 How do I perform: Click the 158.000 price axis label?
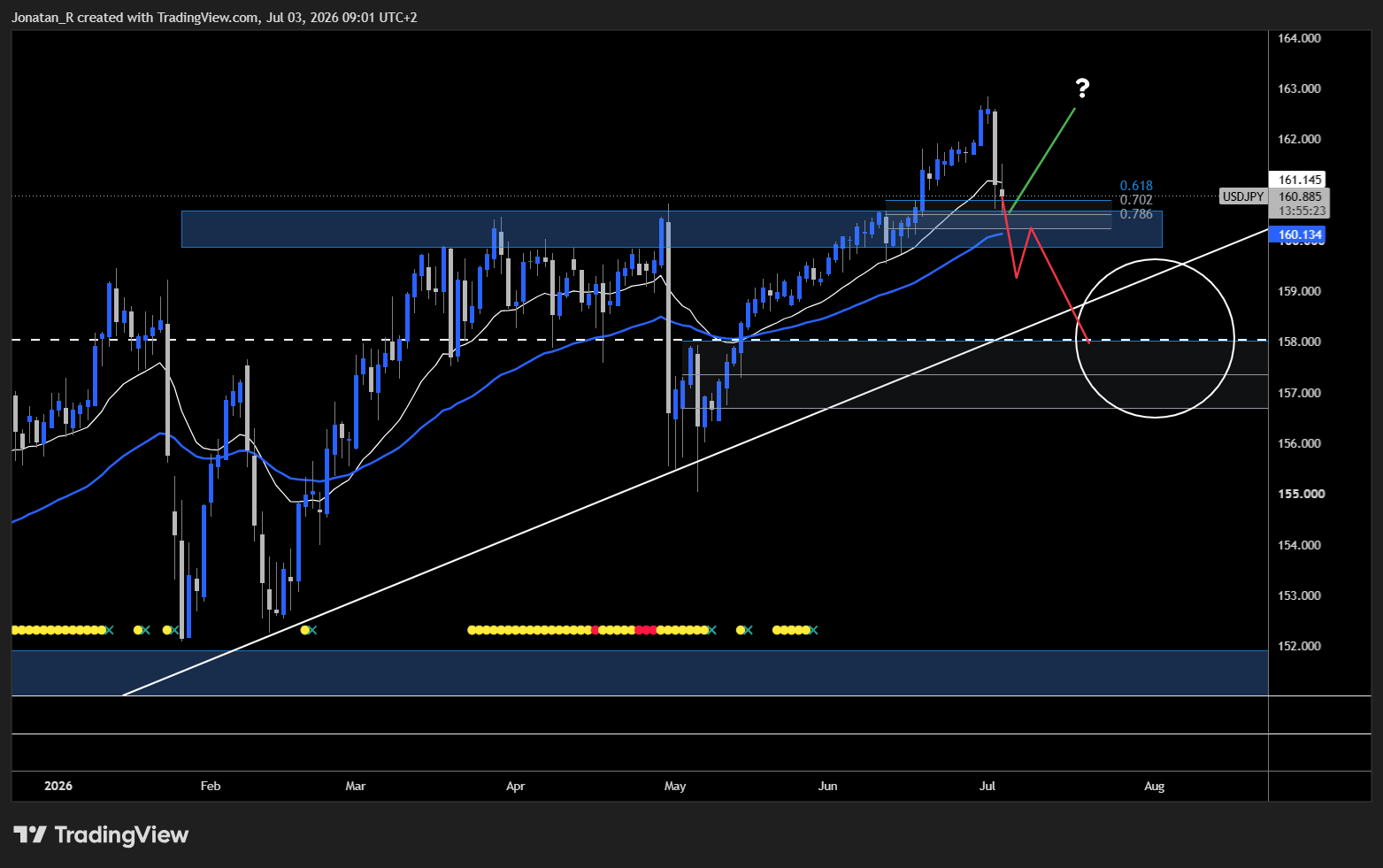[x=1299, y=342]
